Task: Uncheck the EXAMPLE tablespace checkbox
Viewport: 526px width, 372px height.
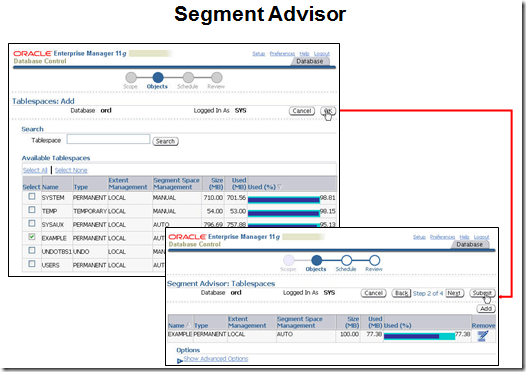Action: pos(32,237)
